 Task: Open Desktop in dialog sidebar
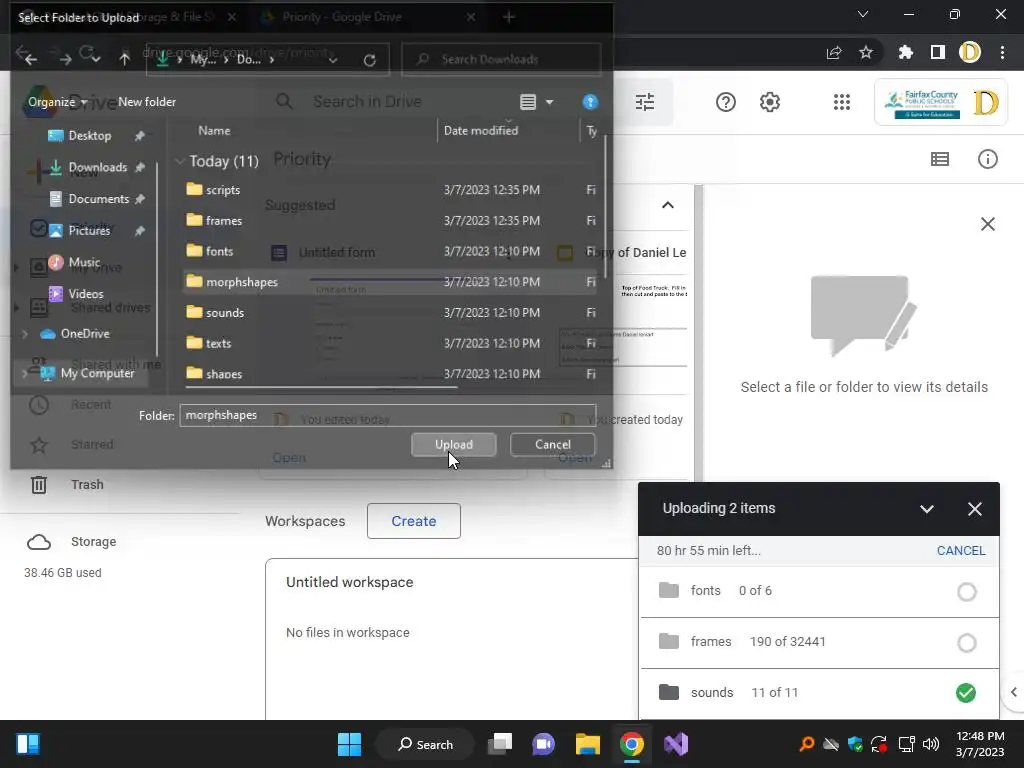(89, 136)
